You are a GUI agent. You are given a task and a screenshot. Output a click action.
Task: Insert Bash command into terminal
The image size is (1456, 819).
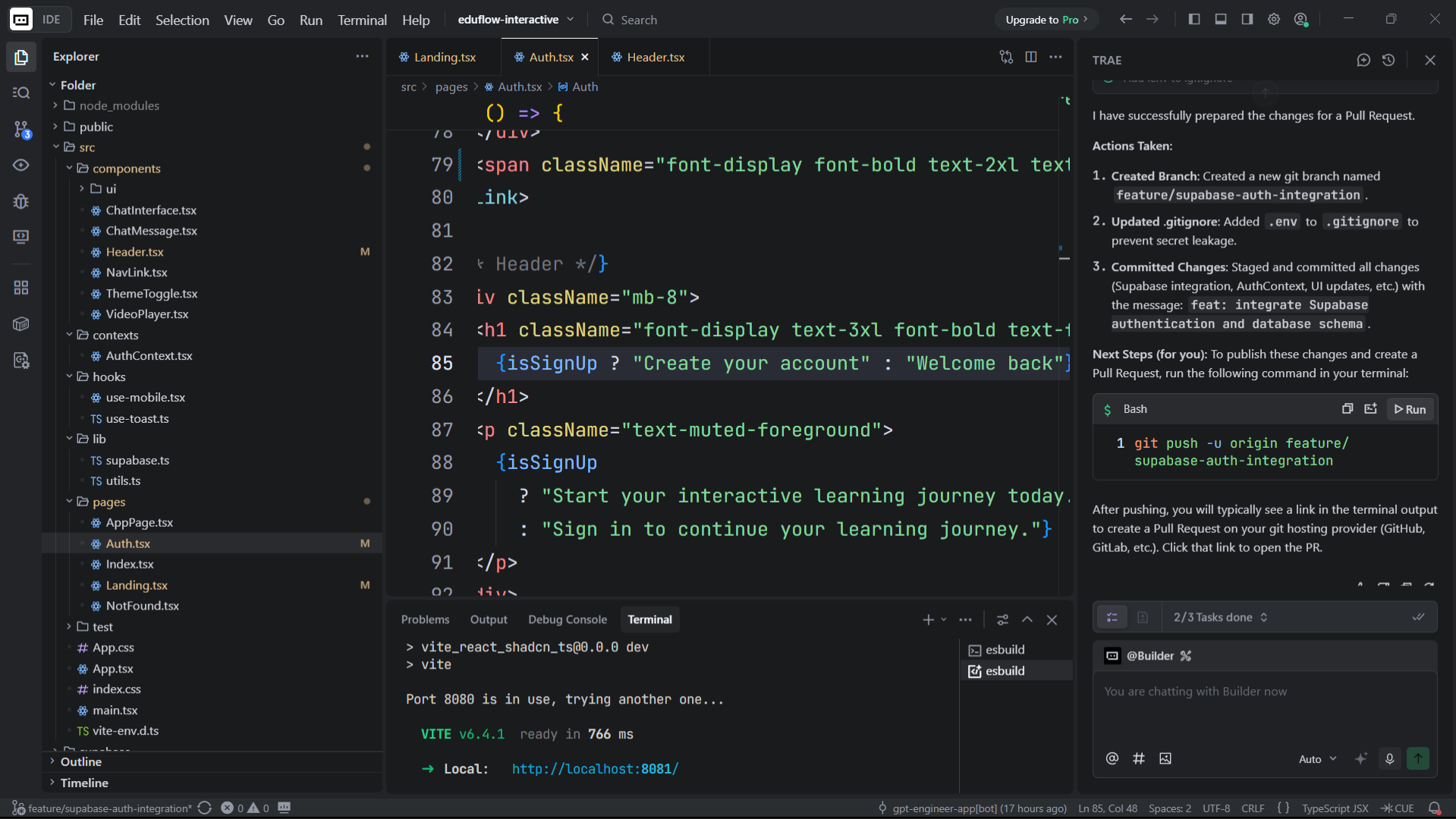tap(1370, 409)
